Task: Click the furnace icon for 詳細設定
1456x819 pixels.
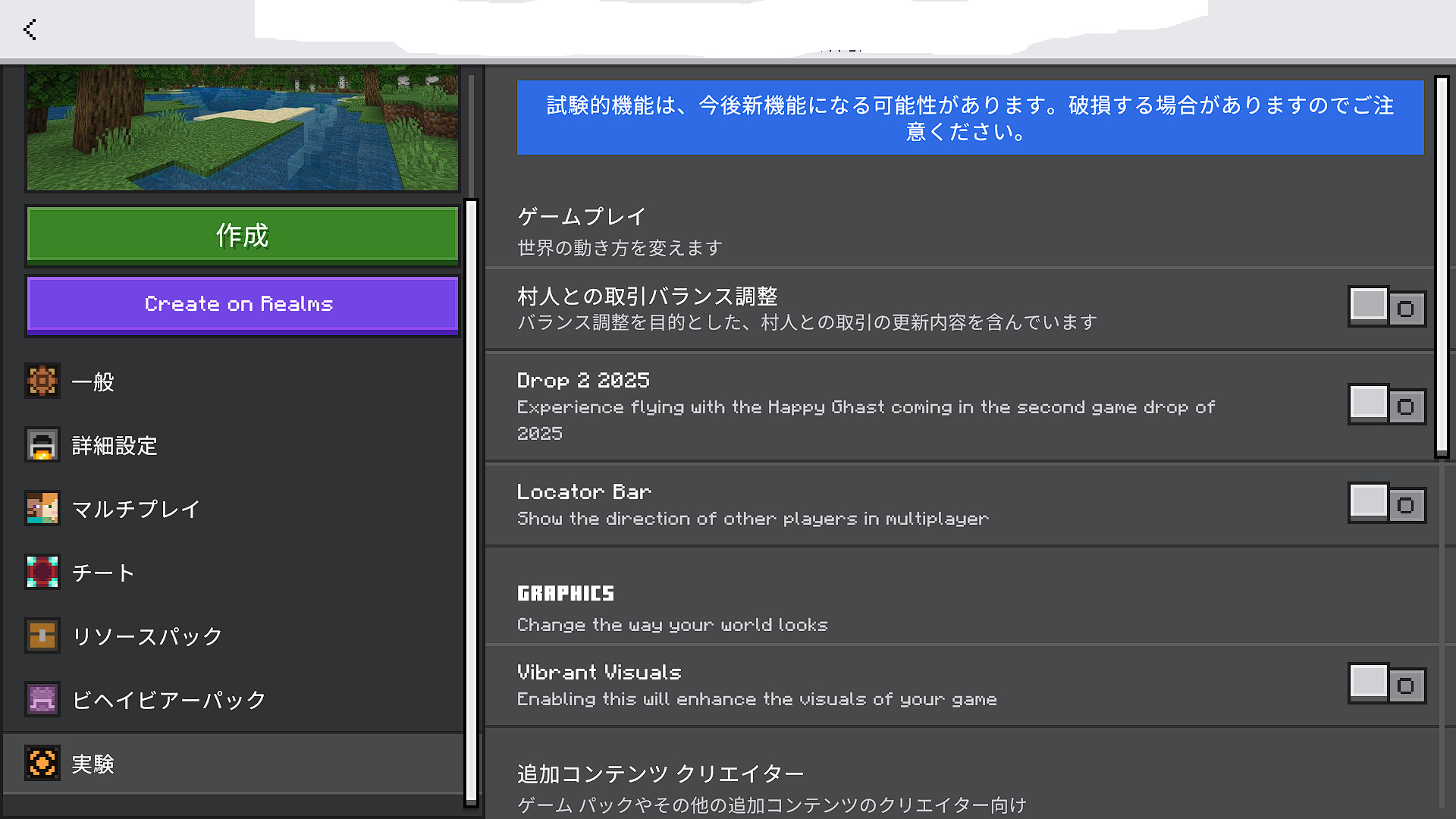Action: (42, 444)
